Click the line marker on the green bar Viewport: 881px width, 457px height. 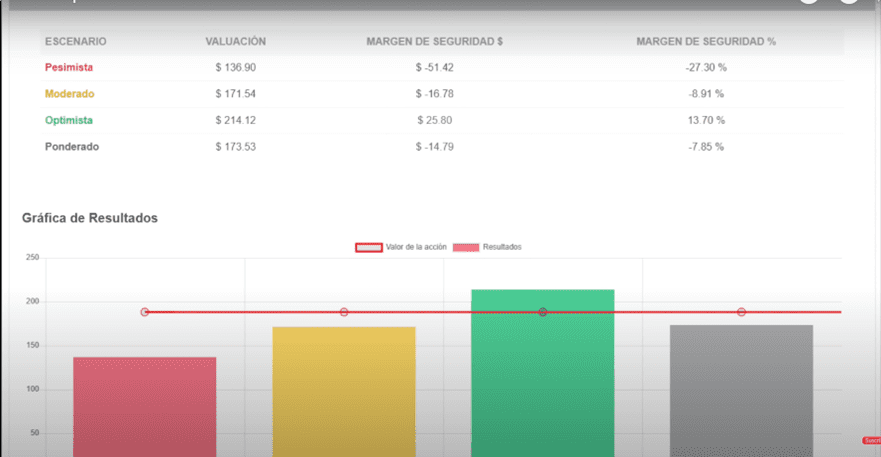543,312
